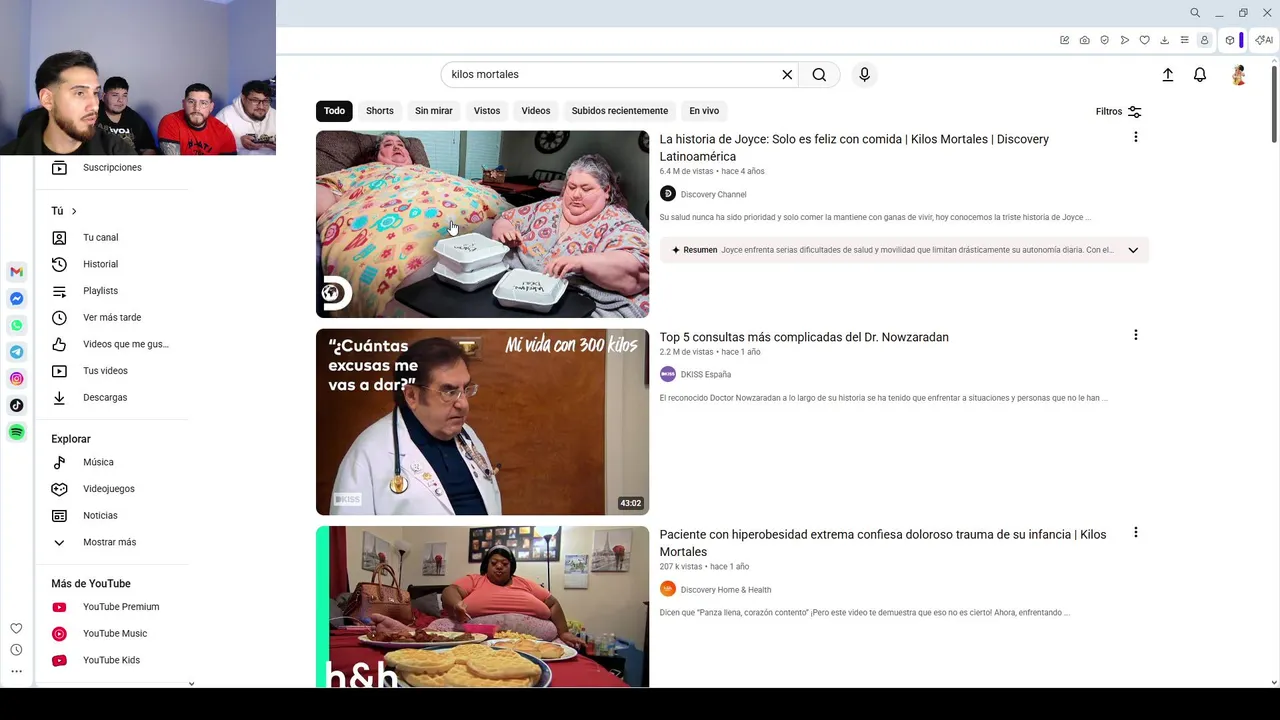The image size is (1280, 720).
Task: Select the 'Shorts' filter chip
Action: (380, 111)
